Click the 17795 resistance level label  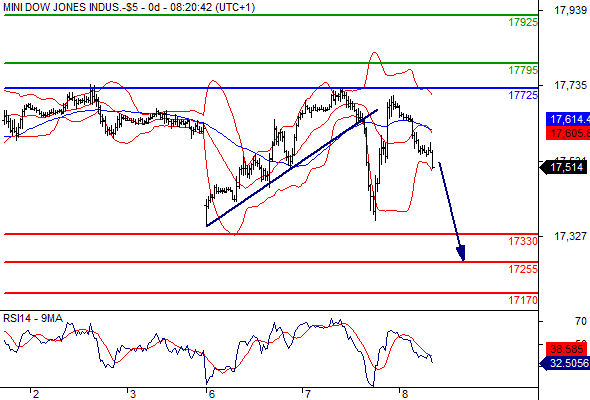pyautogui.click(x=523, y=70)
